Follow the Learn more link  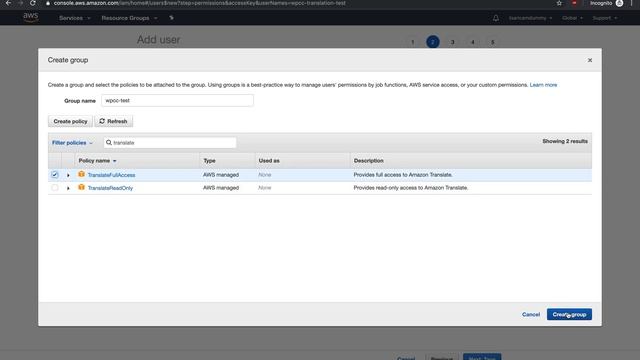pos(543,85)
